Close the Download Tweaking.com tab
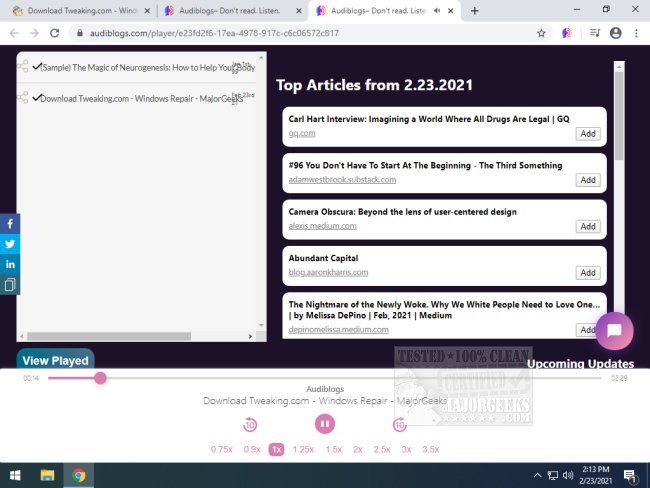 point(147,11)
